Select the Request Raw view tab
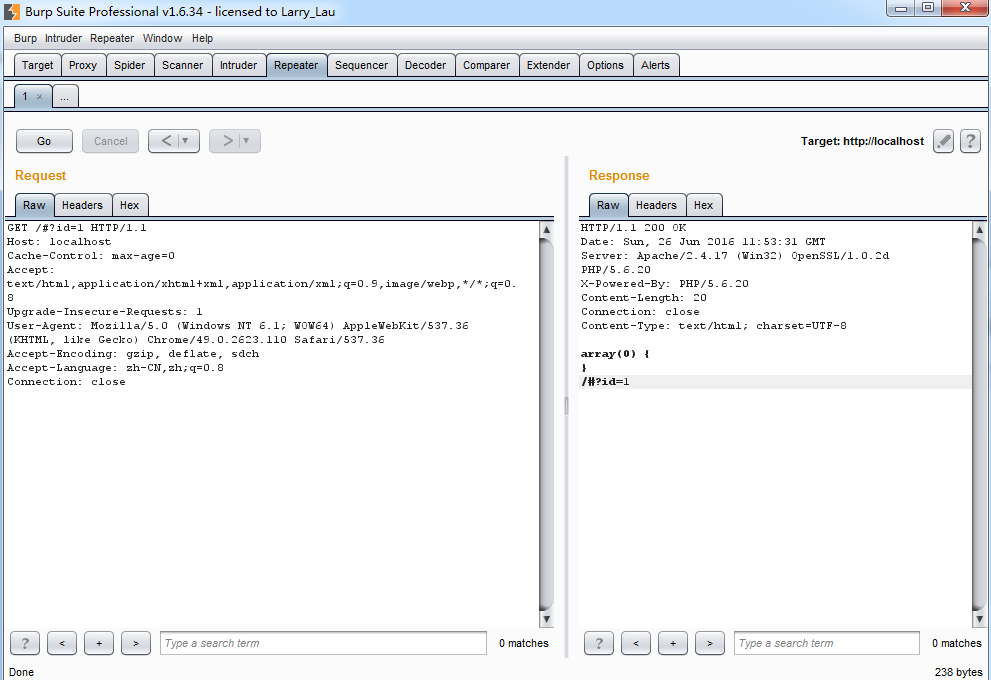The height and width of the screenshot is (680, 991). click(34, 205)
